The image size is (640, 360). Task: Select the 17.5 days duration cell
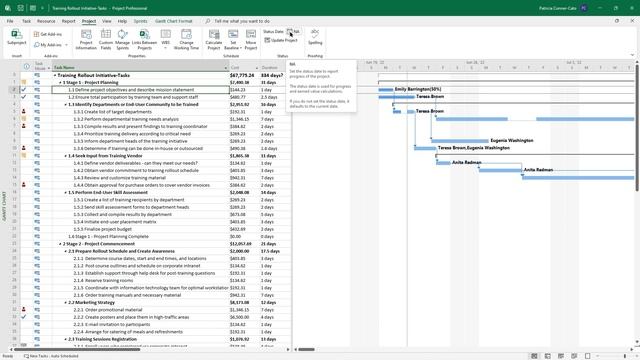[276, 251]
